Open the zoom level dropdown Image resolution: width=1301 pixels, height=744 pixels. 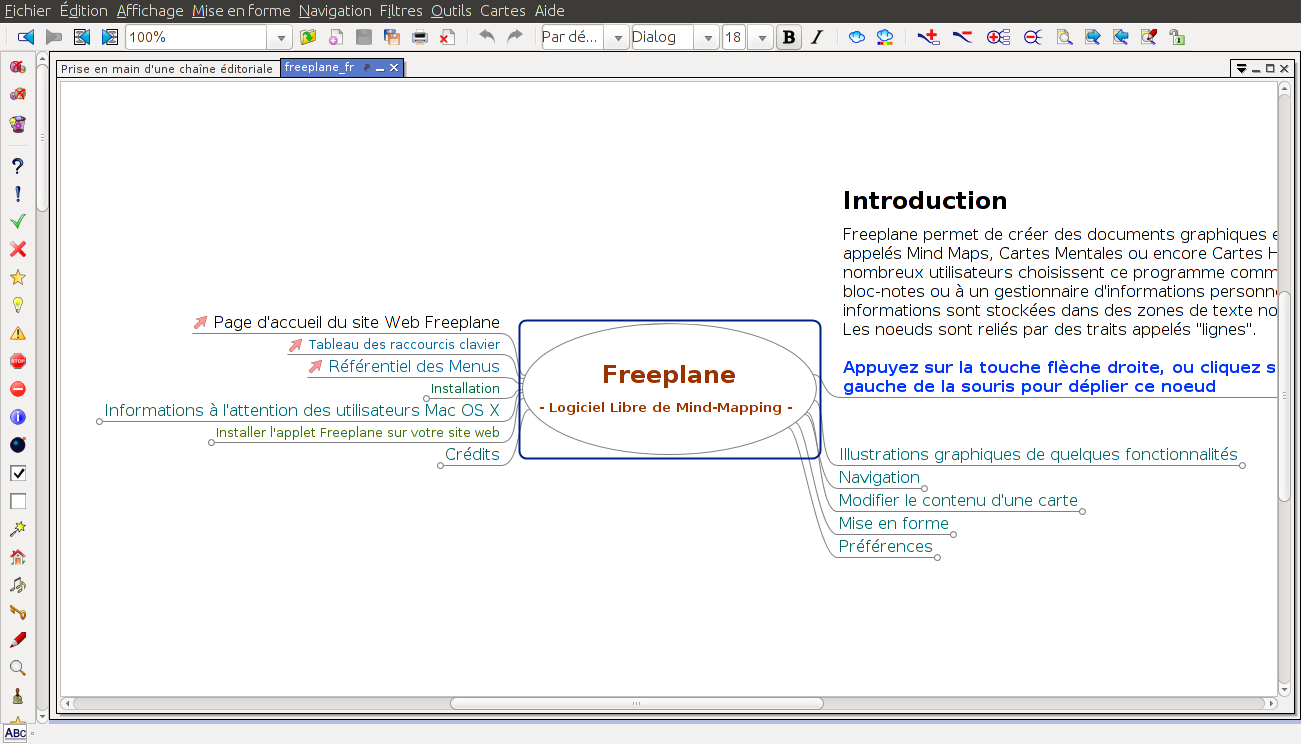tap(280, 36)
